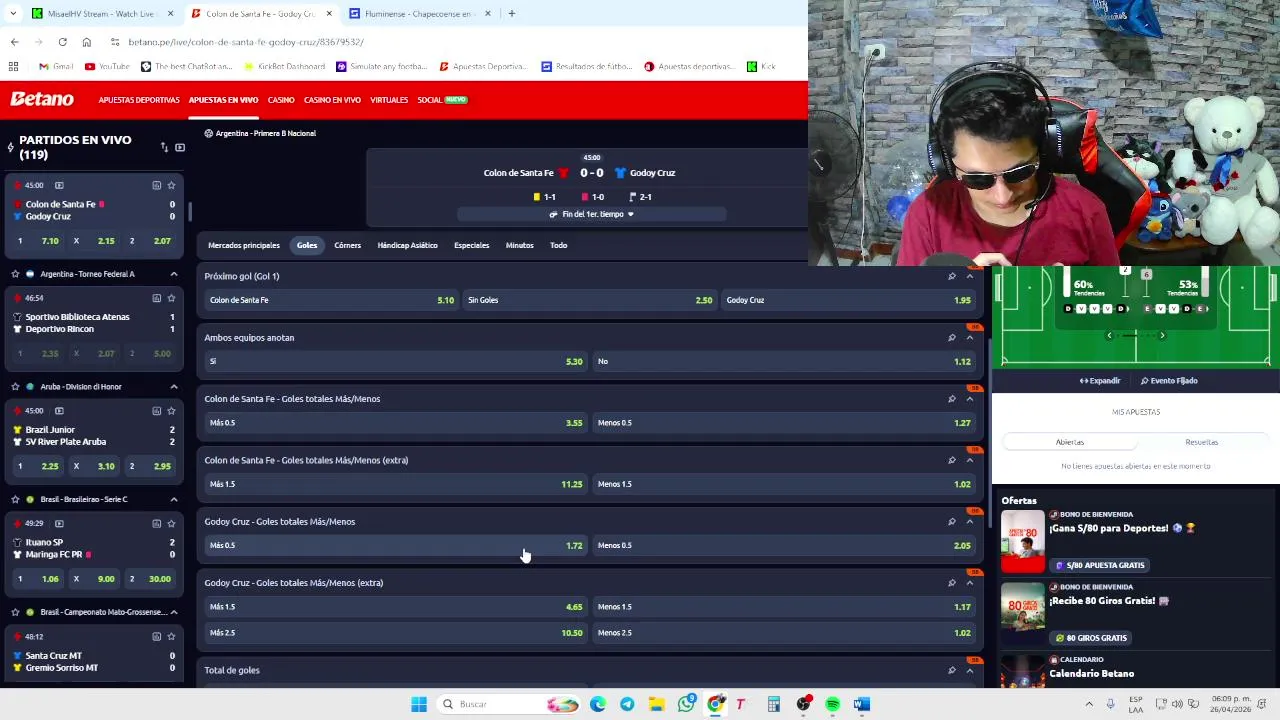Collapse the Argentina Torneo Federal A league
This screenshot has height=720, width=1280.
pyautogui.click(x=173, y=274)
